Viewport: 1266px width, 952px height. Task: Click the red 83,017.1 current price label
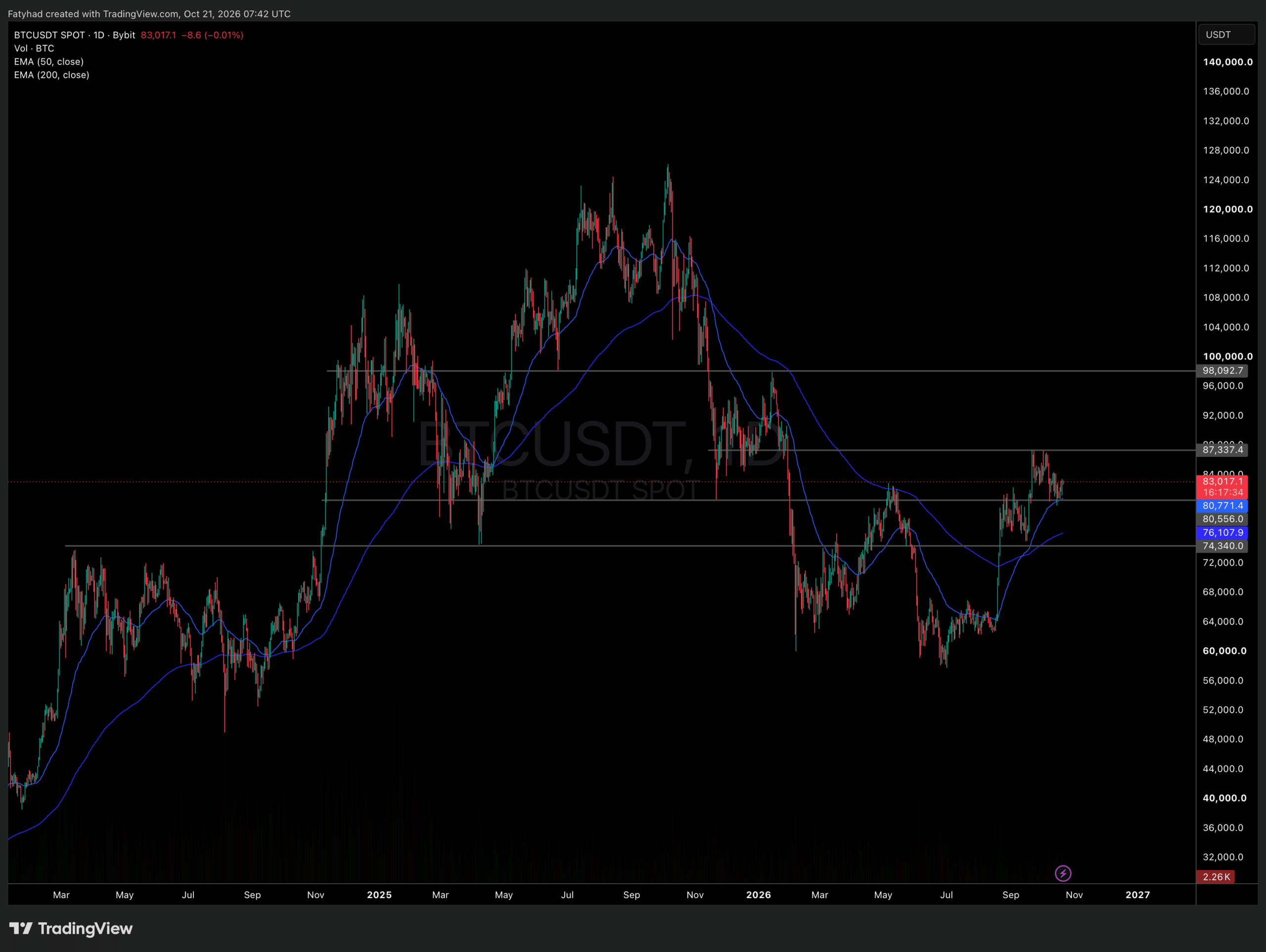point(1222,481)
